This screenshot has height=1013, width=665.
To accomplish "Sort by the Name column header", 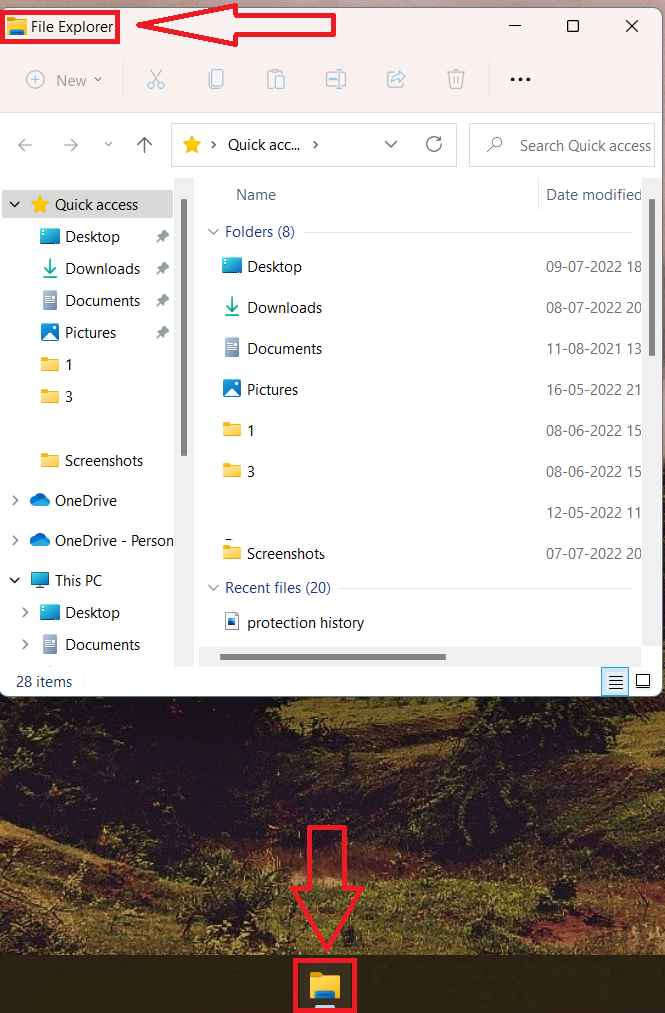I will (256, 194).
